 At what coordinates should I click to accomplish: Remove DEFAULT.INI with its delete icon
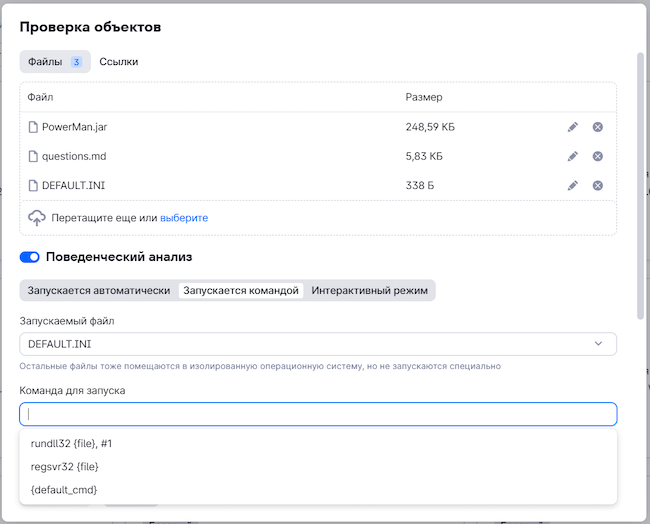[x=598, y=185]
